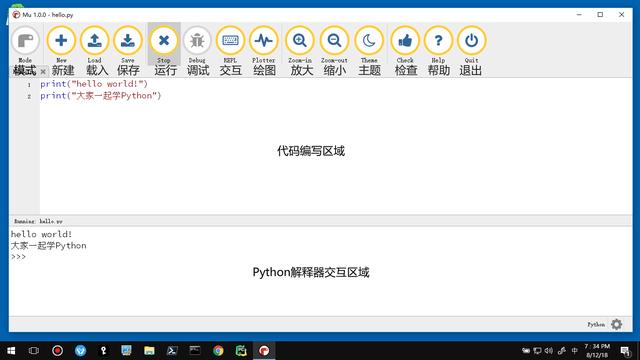Click 'Running: hello.py' panel header
This screenshot has height=360, width=640.
[x=38, y=221]
